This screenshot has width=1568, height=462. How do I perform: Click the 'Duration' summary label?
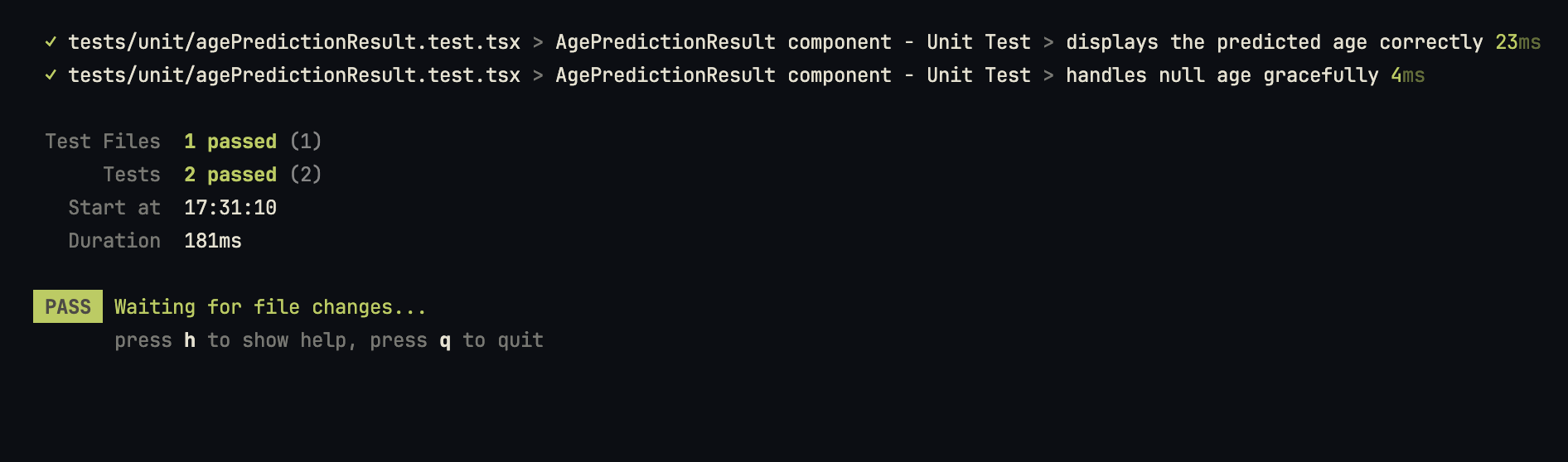tap(114, 241)
